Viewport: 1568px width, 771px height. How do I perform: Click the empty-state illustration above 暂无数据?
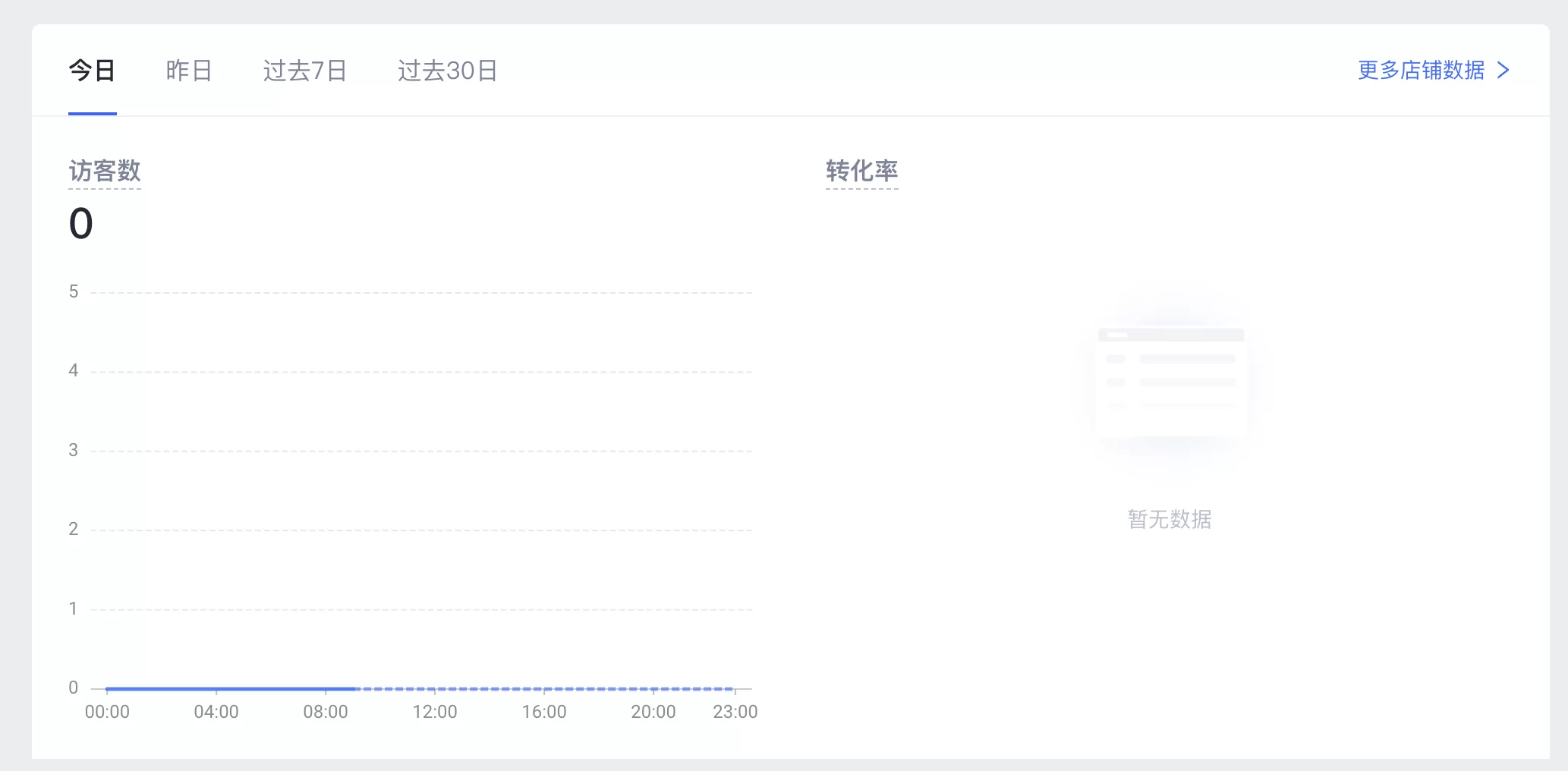1170,382
